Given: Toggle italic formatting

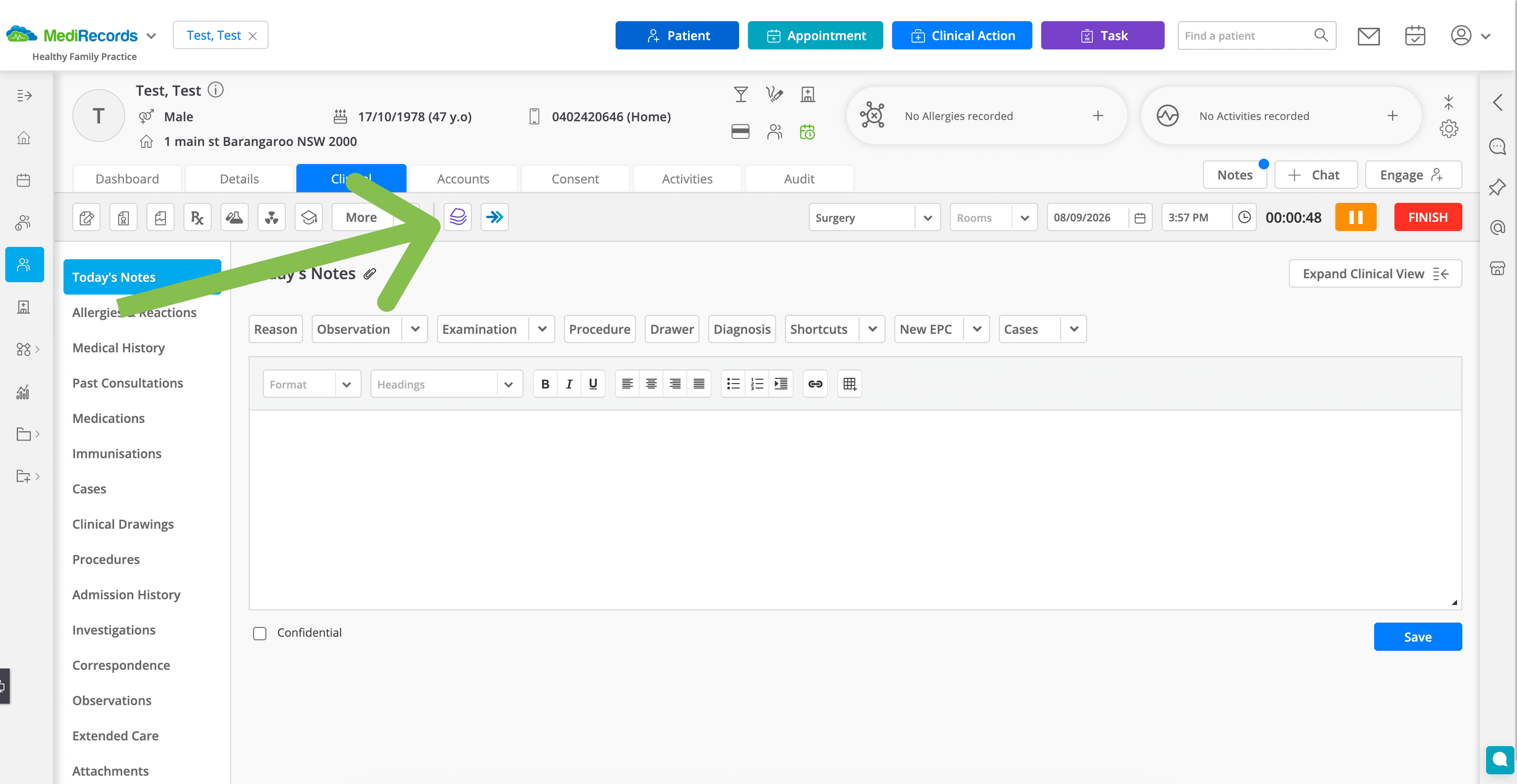Looking at the screenshot, I should click(x=569, y=384).
